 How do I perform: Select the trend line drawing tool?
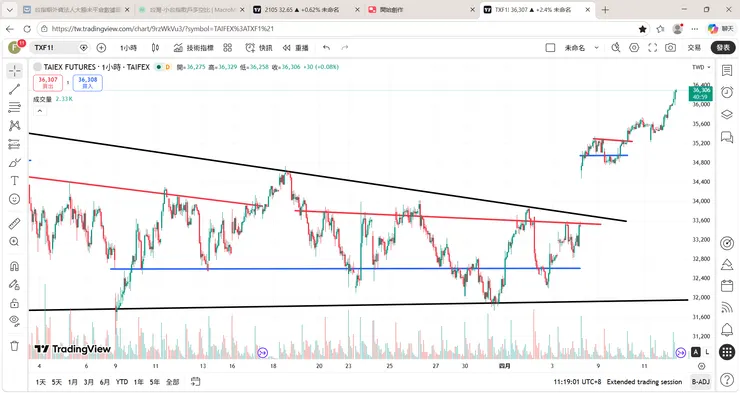point(15,89)
